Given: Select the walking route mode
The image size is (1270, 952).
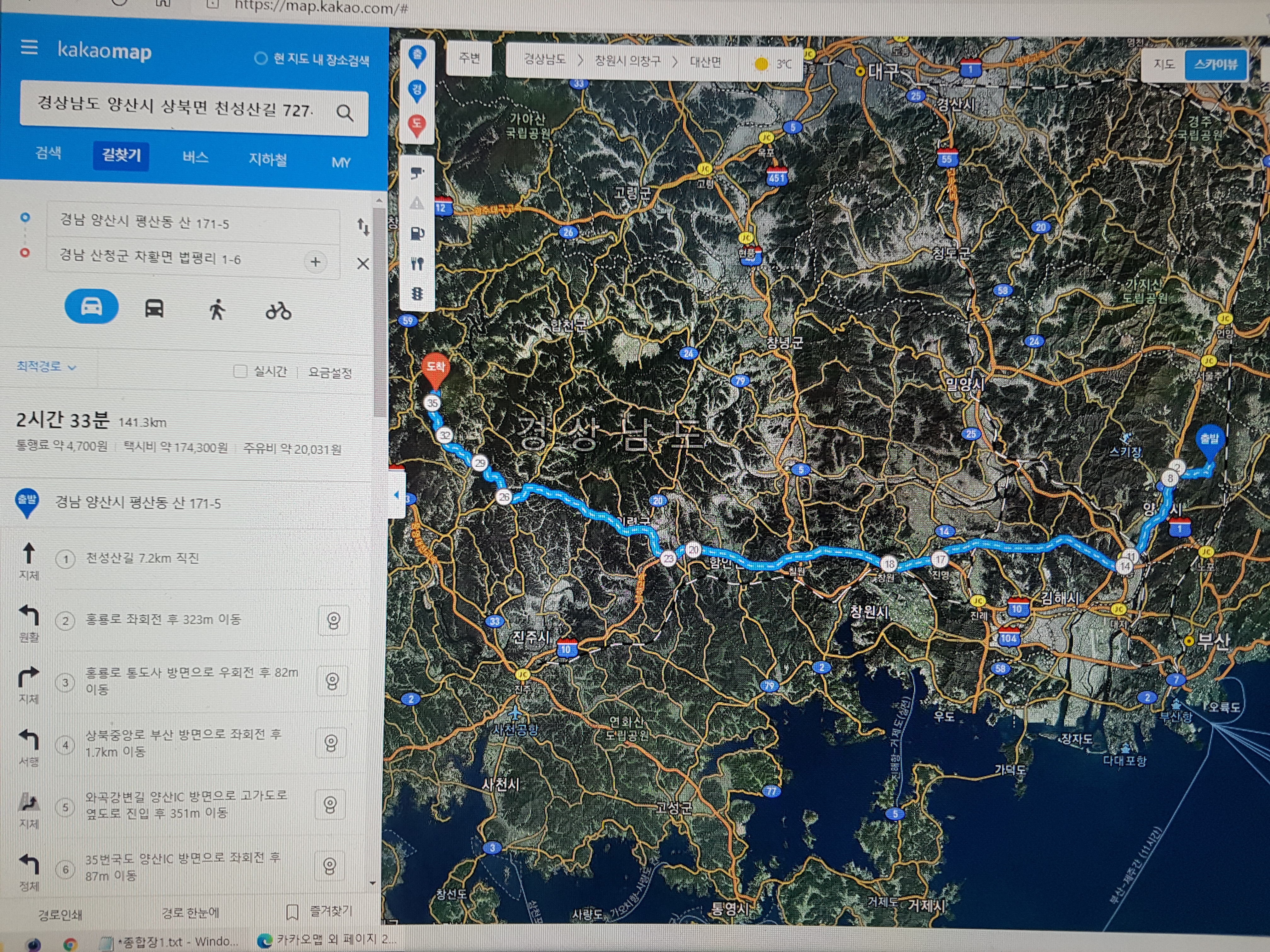Looking at the screenshot, I should coord(216,310).
